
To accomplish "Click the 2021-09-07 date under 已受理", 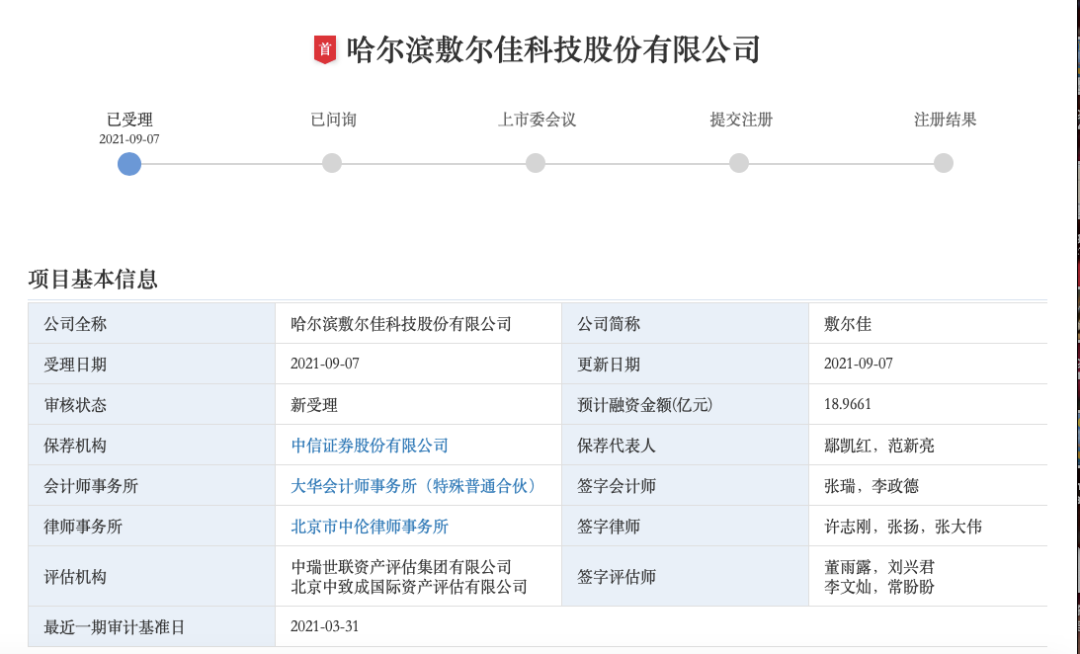I will pos(129,139).
